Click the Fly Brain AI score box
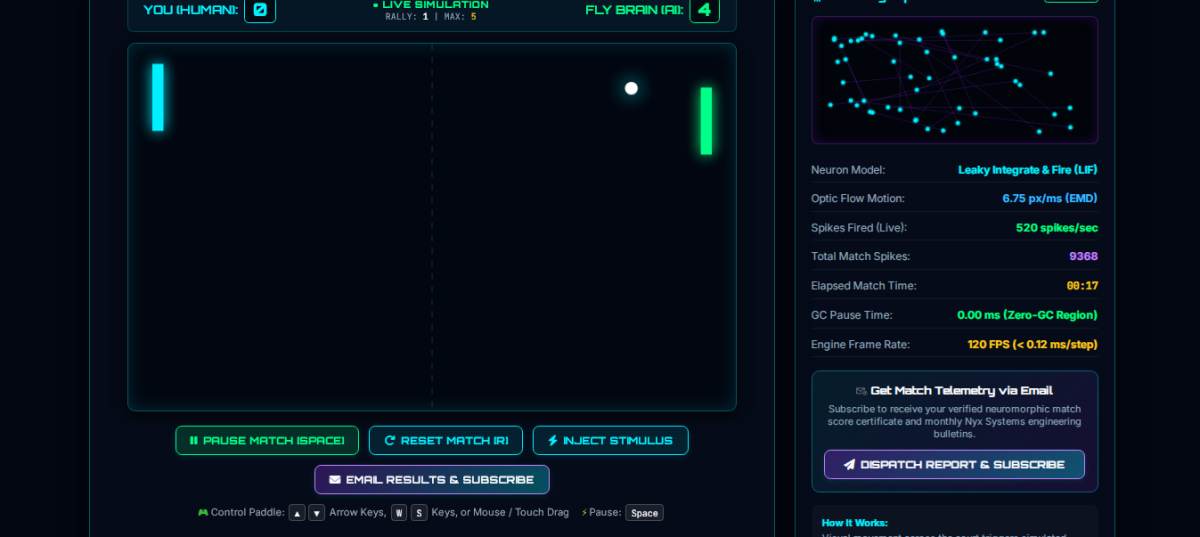 click(704, 10)
